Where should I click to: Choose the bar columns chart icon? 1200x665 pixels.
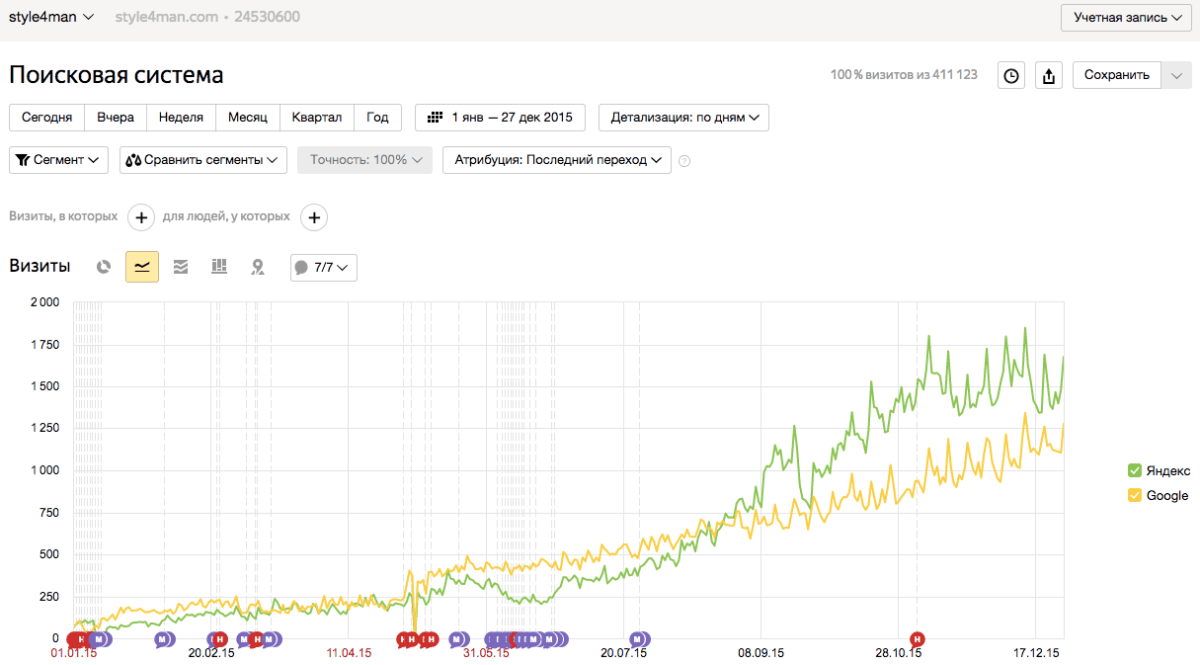219,267
